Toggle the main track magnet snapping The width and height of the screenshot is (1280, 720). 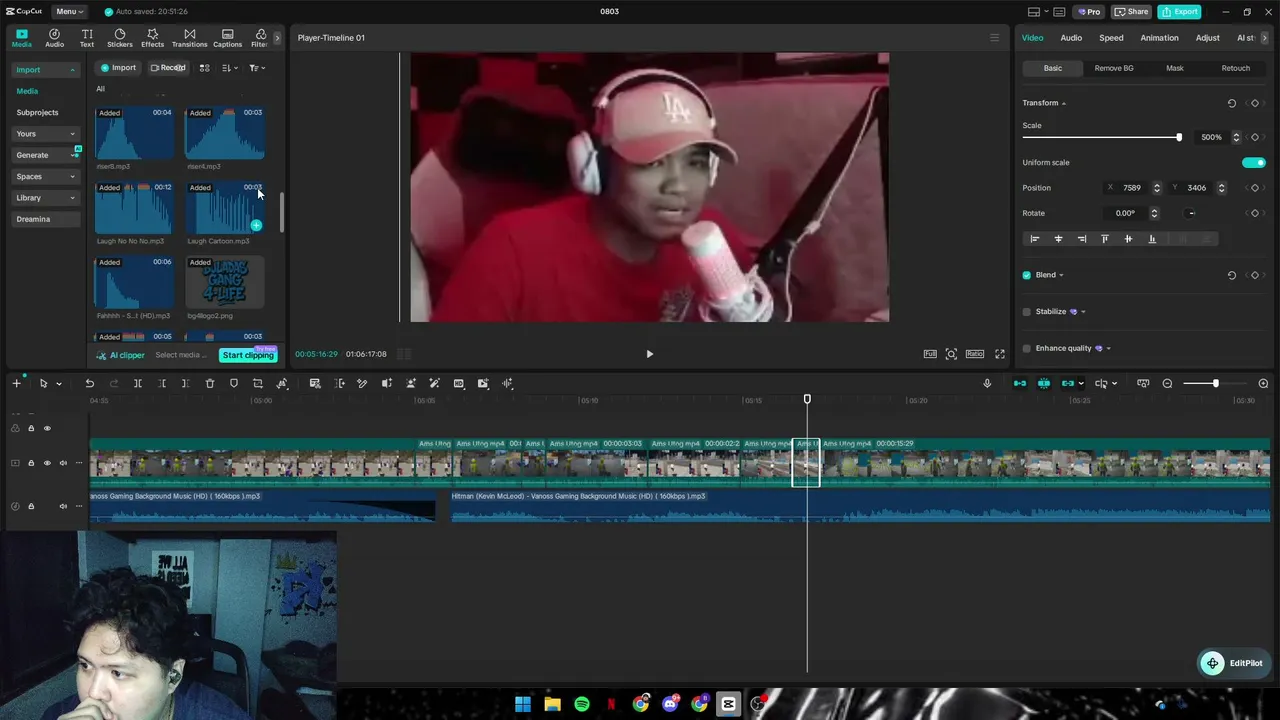pyautogui.click(x=1020, y=384)
